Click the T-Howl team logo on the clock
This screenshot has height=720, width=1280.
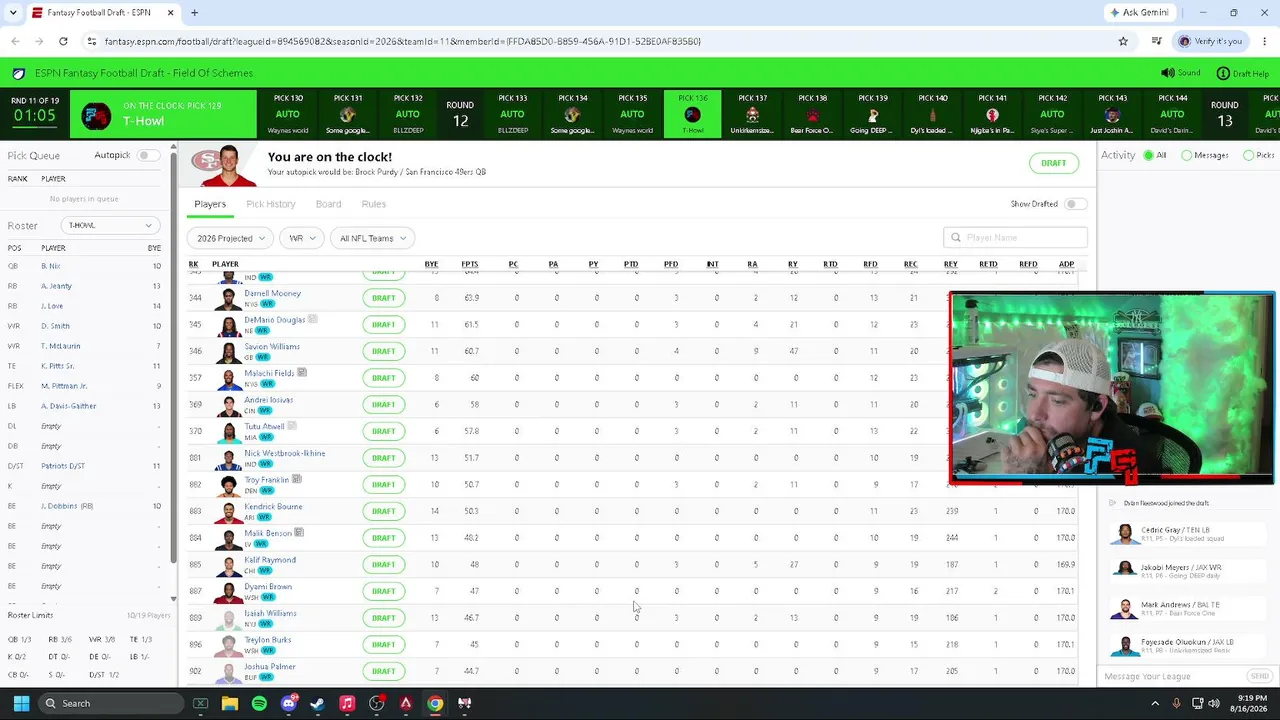(97, 115)
